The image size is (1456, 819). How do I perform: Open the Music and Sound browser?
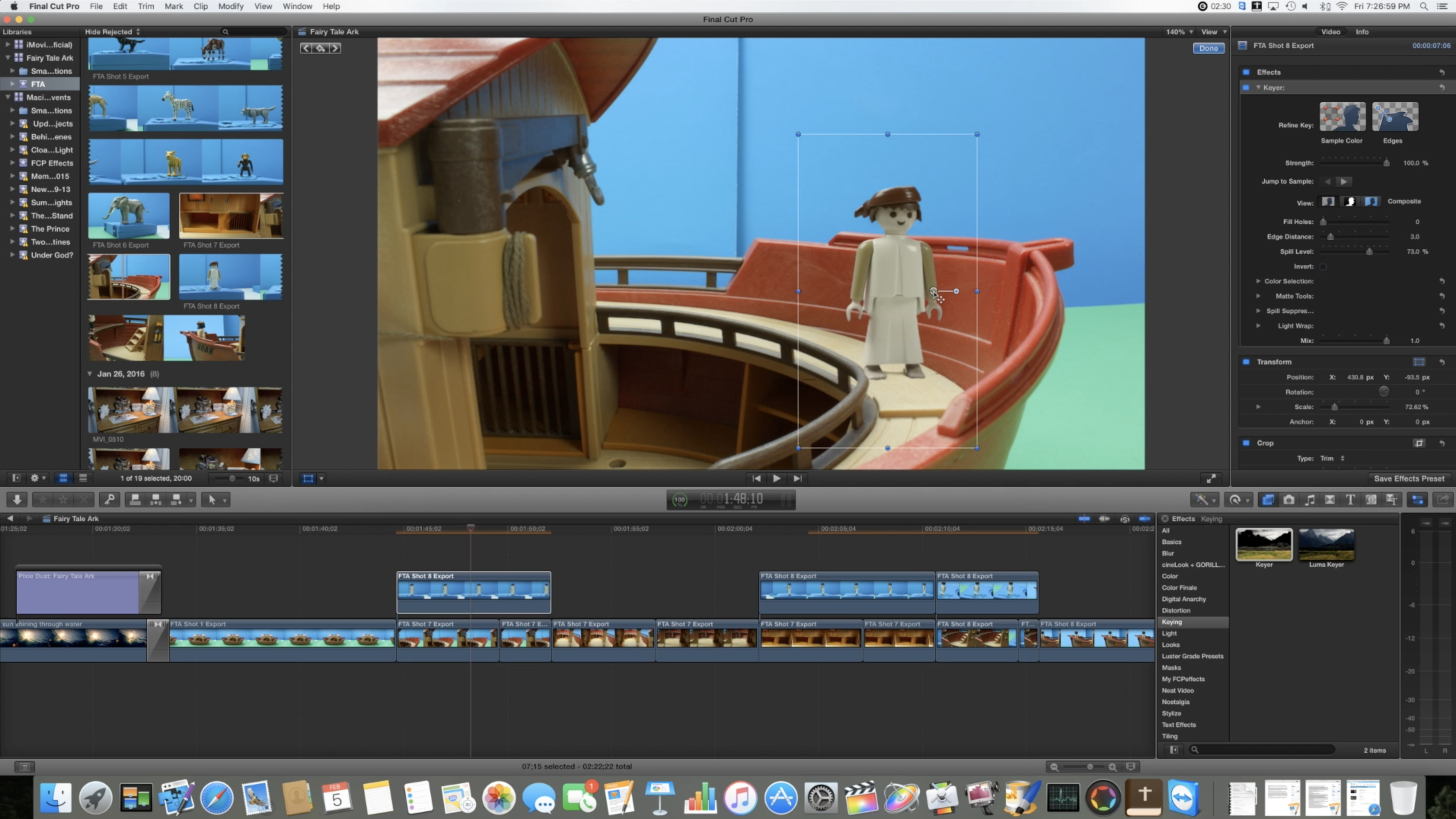click(1310, 499)
